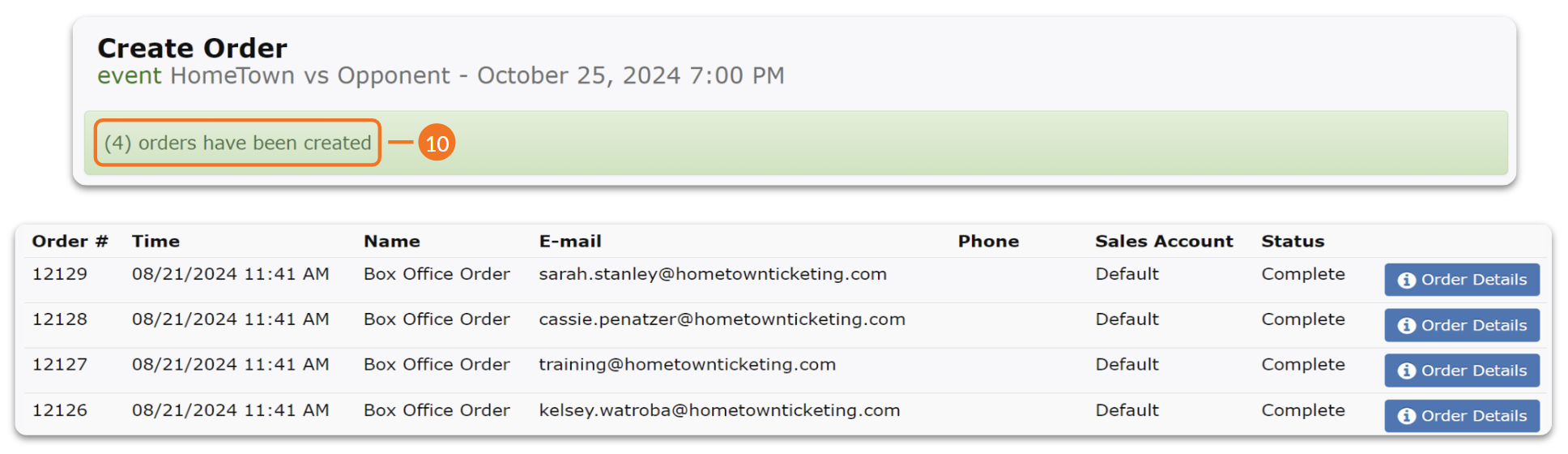Click the E-mail column header
The width and height of the screenshot is (1568, 454).
coord(570,241)
